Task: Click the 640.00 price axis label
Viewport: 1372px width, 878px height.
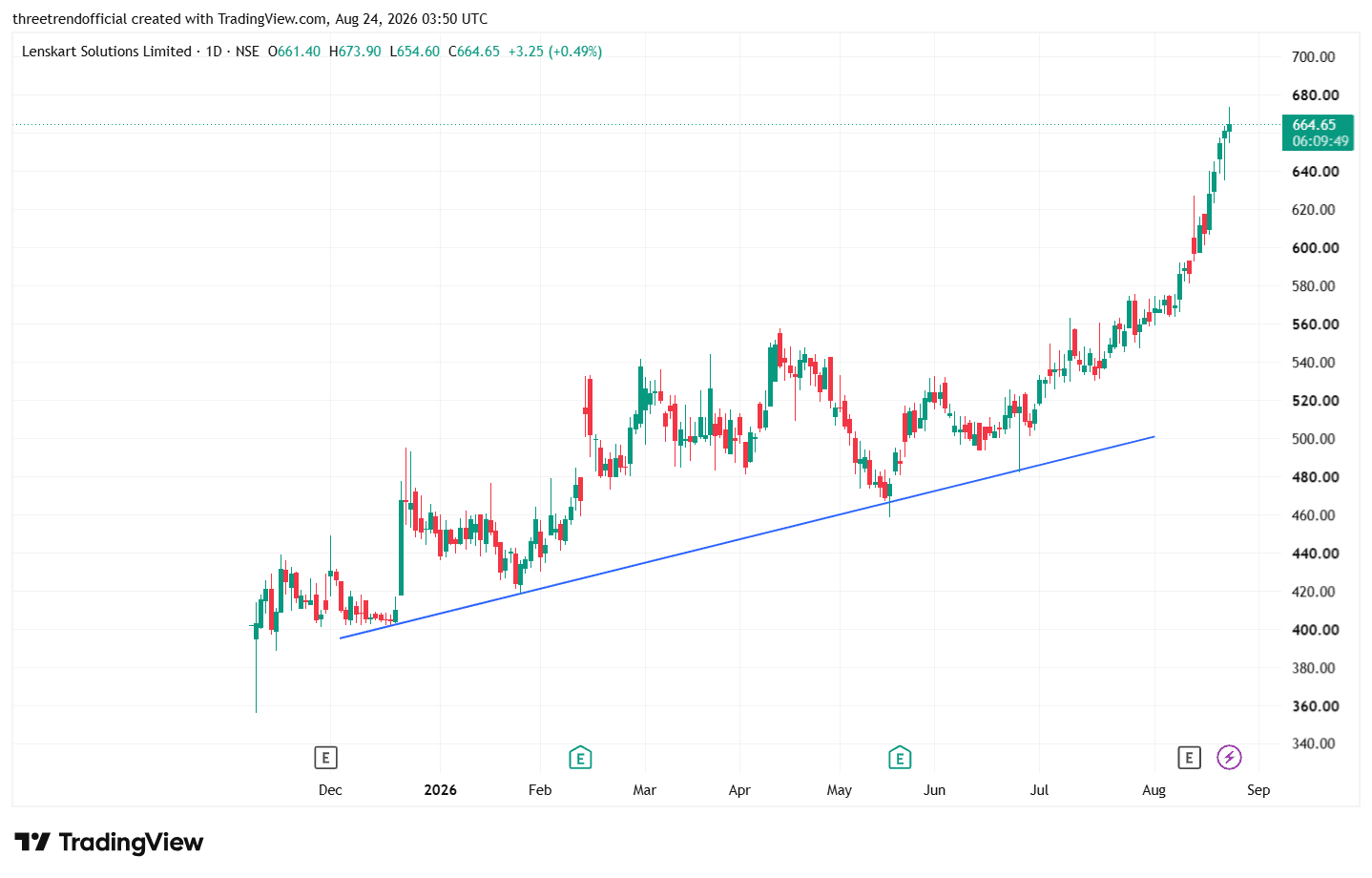Action: tap(1316, 172)
